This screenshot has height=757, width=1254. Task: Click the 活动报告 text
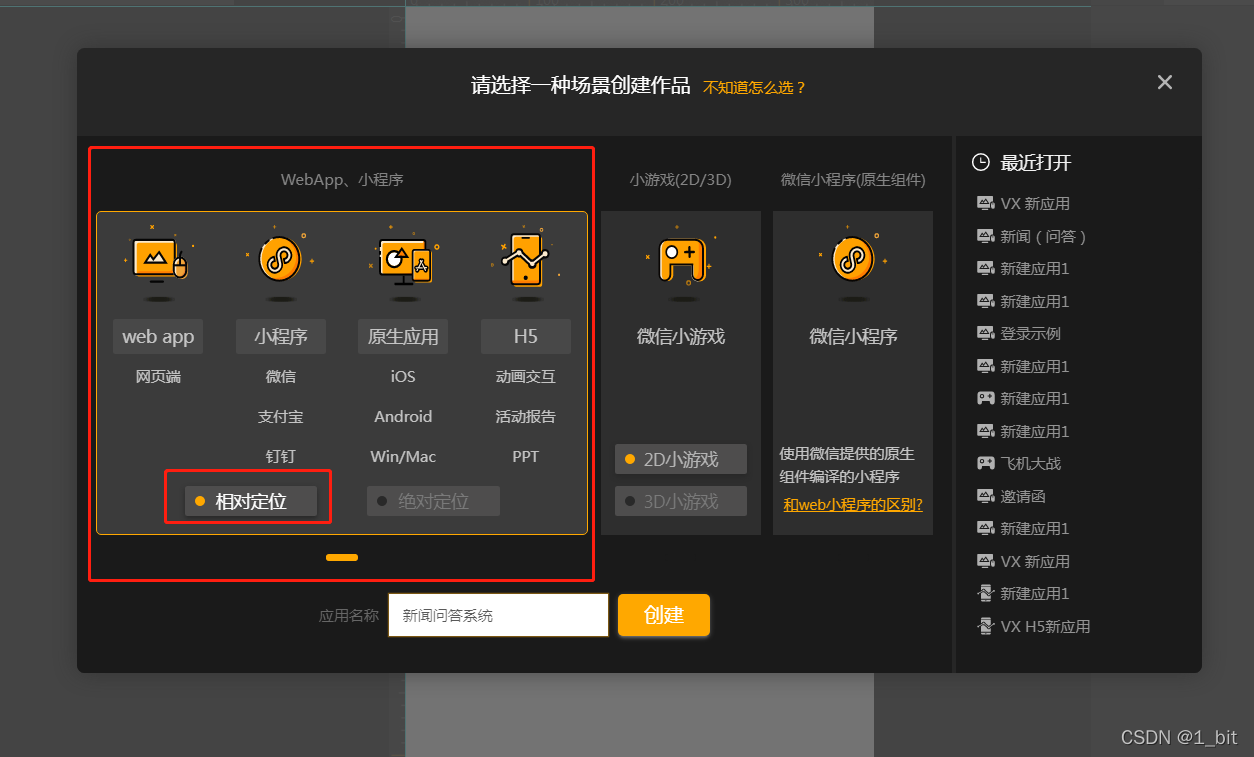[526, 417]
